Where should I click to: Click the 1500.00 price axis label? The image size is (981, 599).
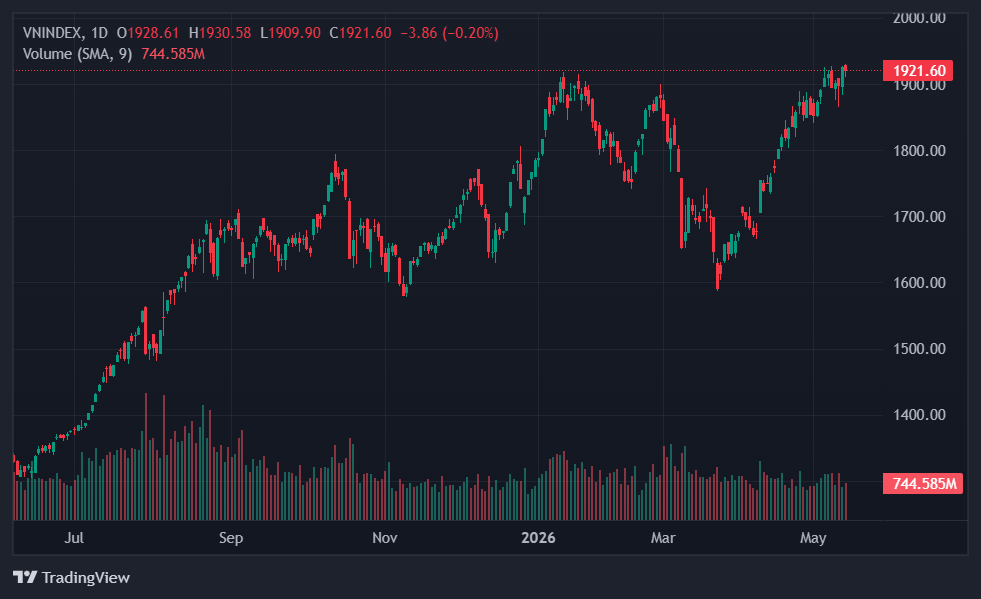click(919, 349)
